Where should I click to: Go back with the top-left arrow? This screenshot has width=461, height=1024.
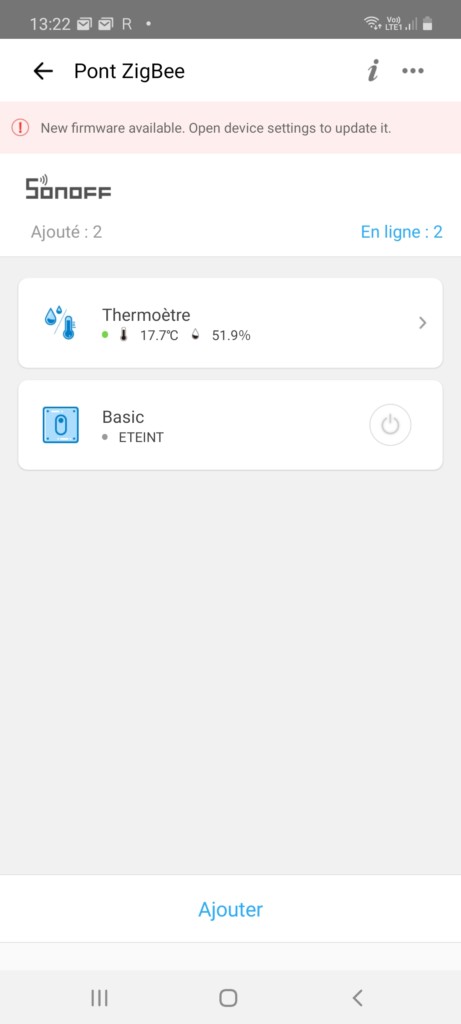43,71
